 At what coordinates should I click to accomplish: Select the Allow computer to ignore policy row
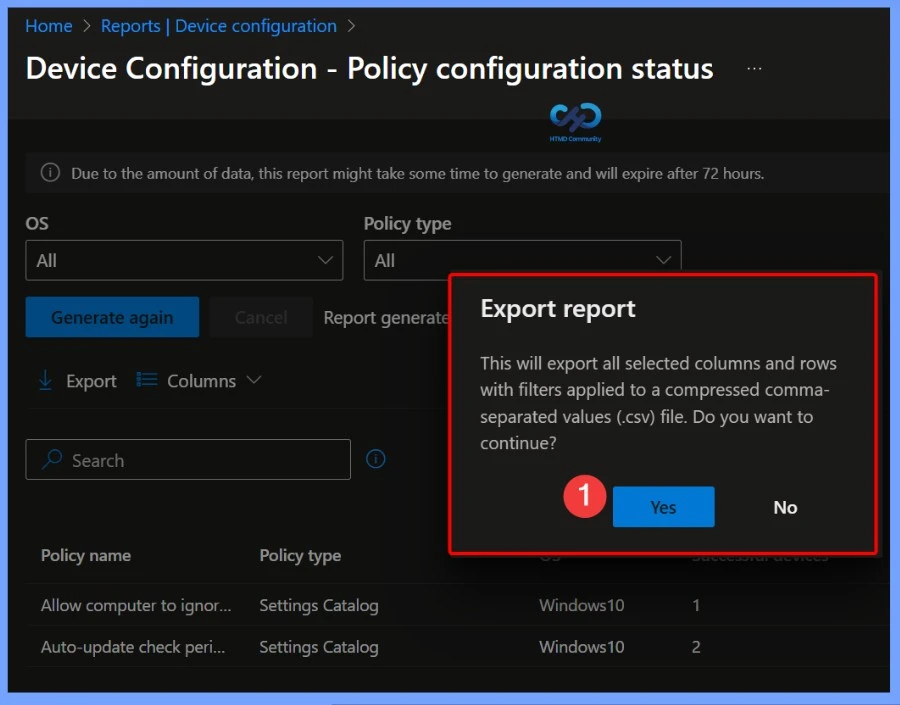pyautogui.click(x=135, y=605)
